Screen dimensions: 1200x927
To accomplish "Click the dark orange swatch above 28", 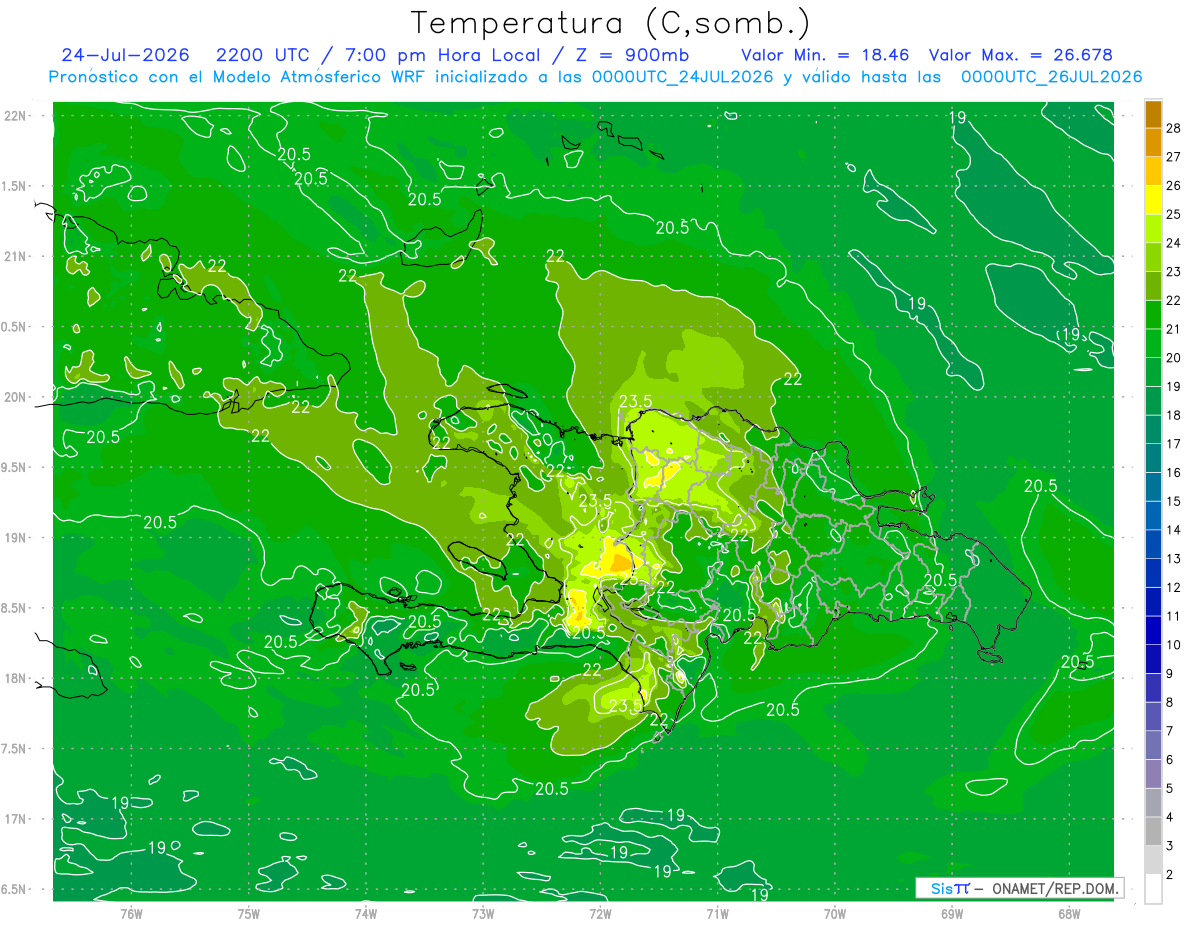I will click(1153, 114).
